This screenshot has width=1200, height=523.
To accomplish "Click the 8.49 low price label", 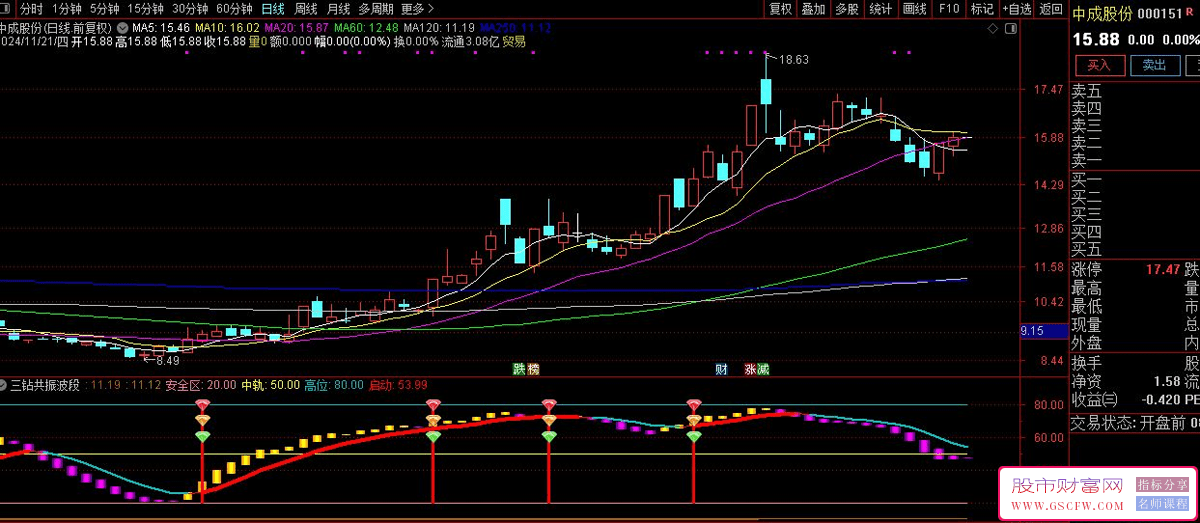I will coord(167,360).
